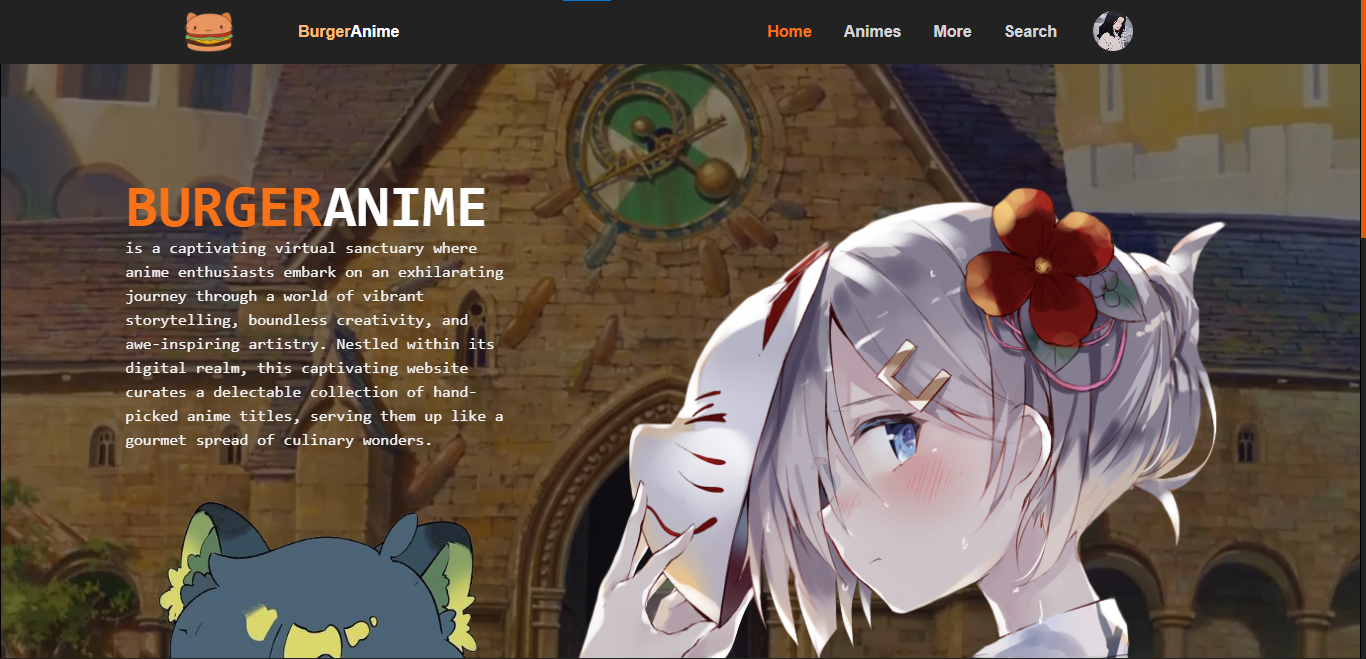View account options by clicking the avatar picture
Image resolution: width=1366 pixels, height=659 pixels.
tap(1112, 31)
